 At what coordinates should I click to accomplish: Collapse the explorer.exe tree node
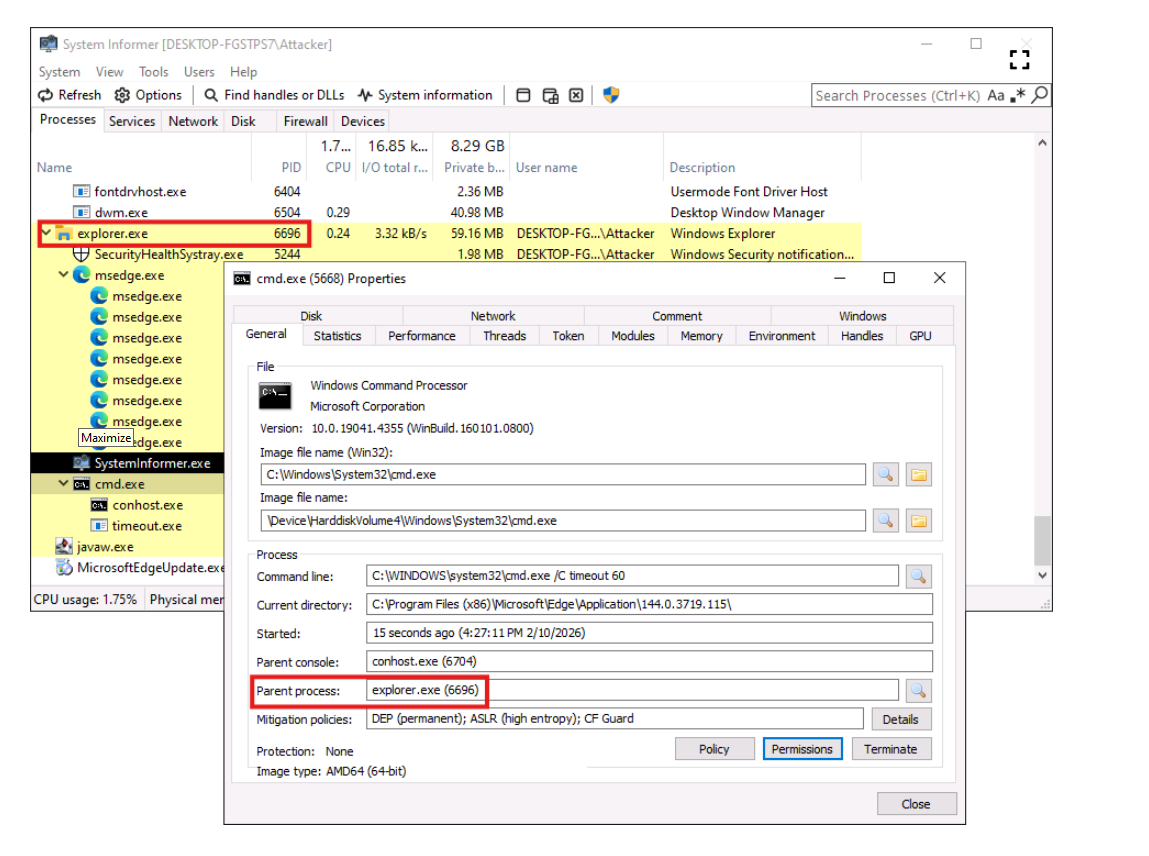tap(46, 233)
